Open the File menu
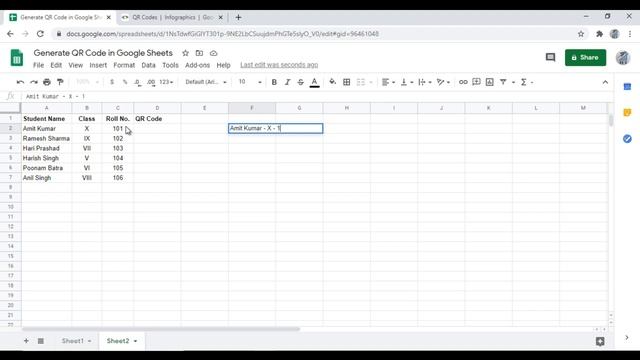 (38, 65)
